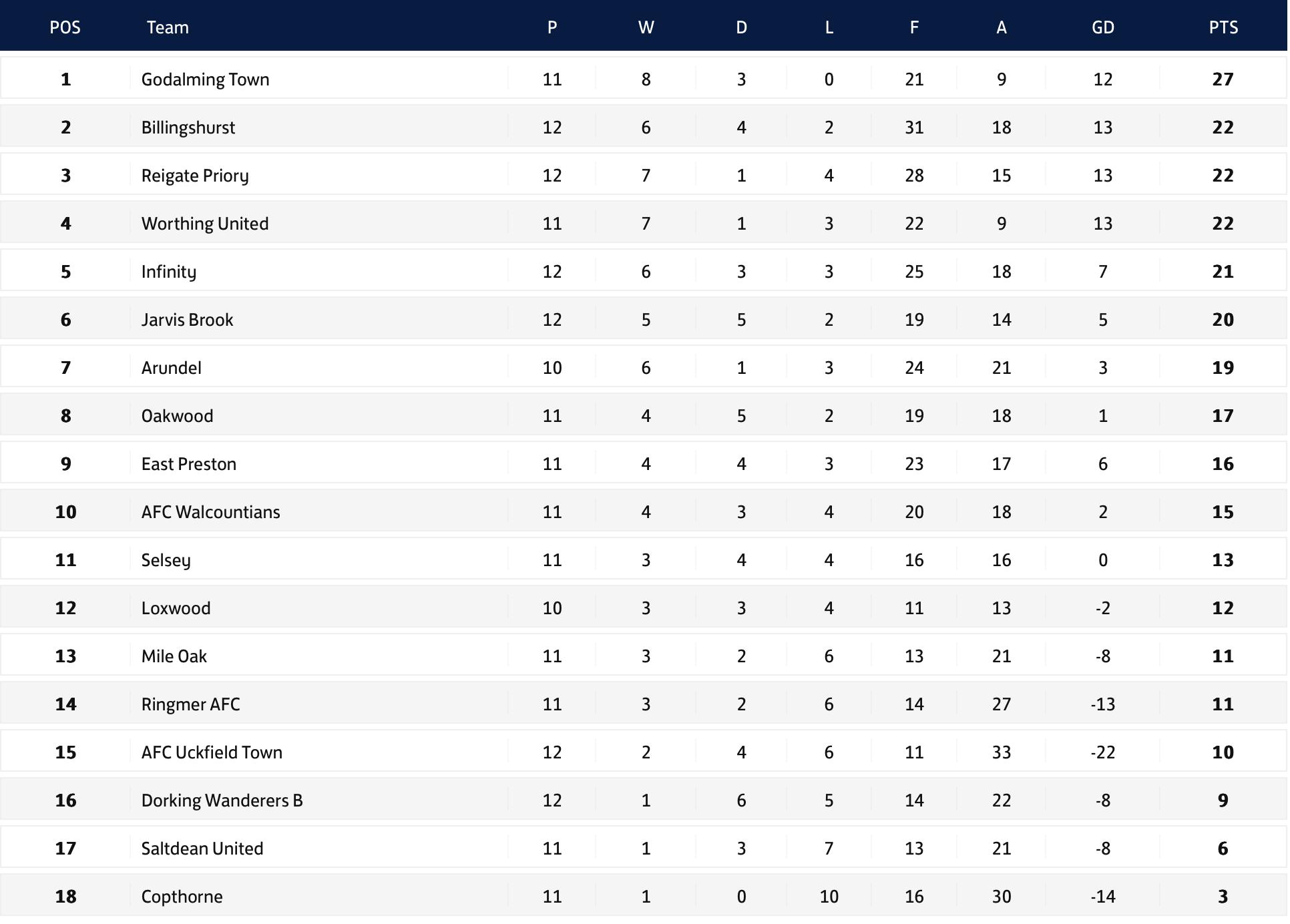Viewport: 1290px width, 924px height.
Task: Select Arundel in the table
Action: click(x=171, y=368)
